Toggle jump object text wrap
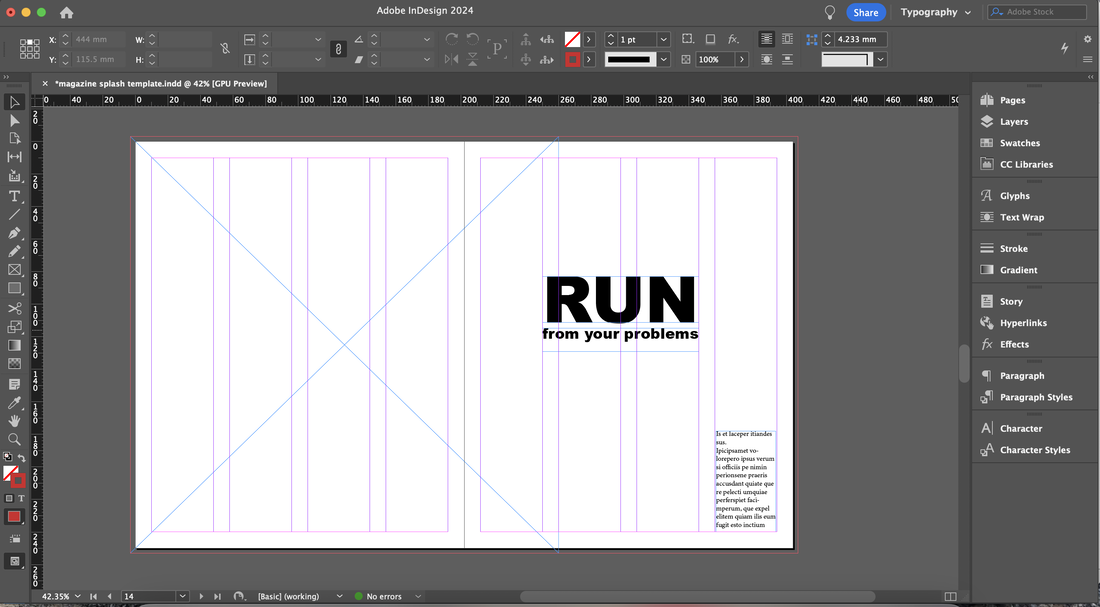Image resolution: width=1100 pixels, height=607 pixels. pos(787,60)
